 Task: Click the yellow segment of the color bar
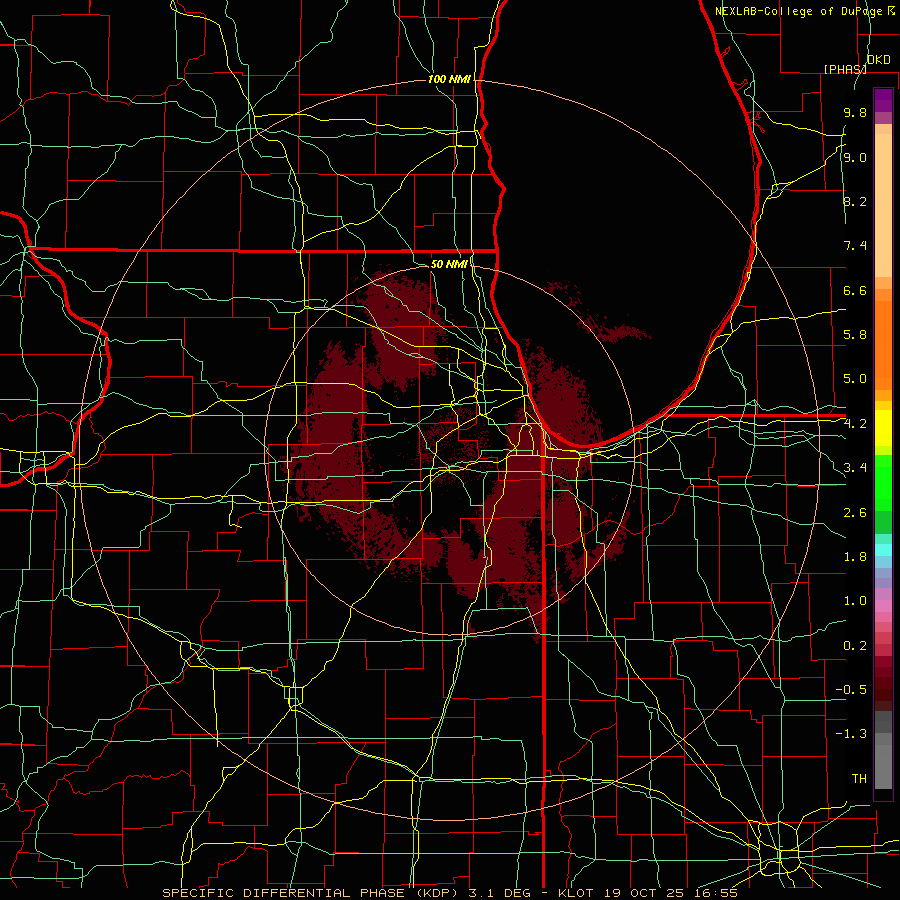tap(883, 428)
